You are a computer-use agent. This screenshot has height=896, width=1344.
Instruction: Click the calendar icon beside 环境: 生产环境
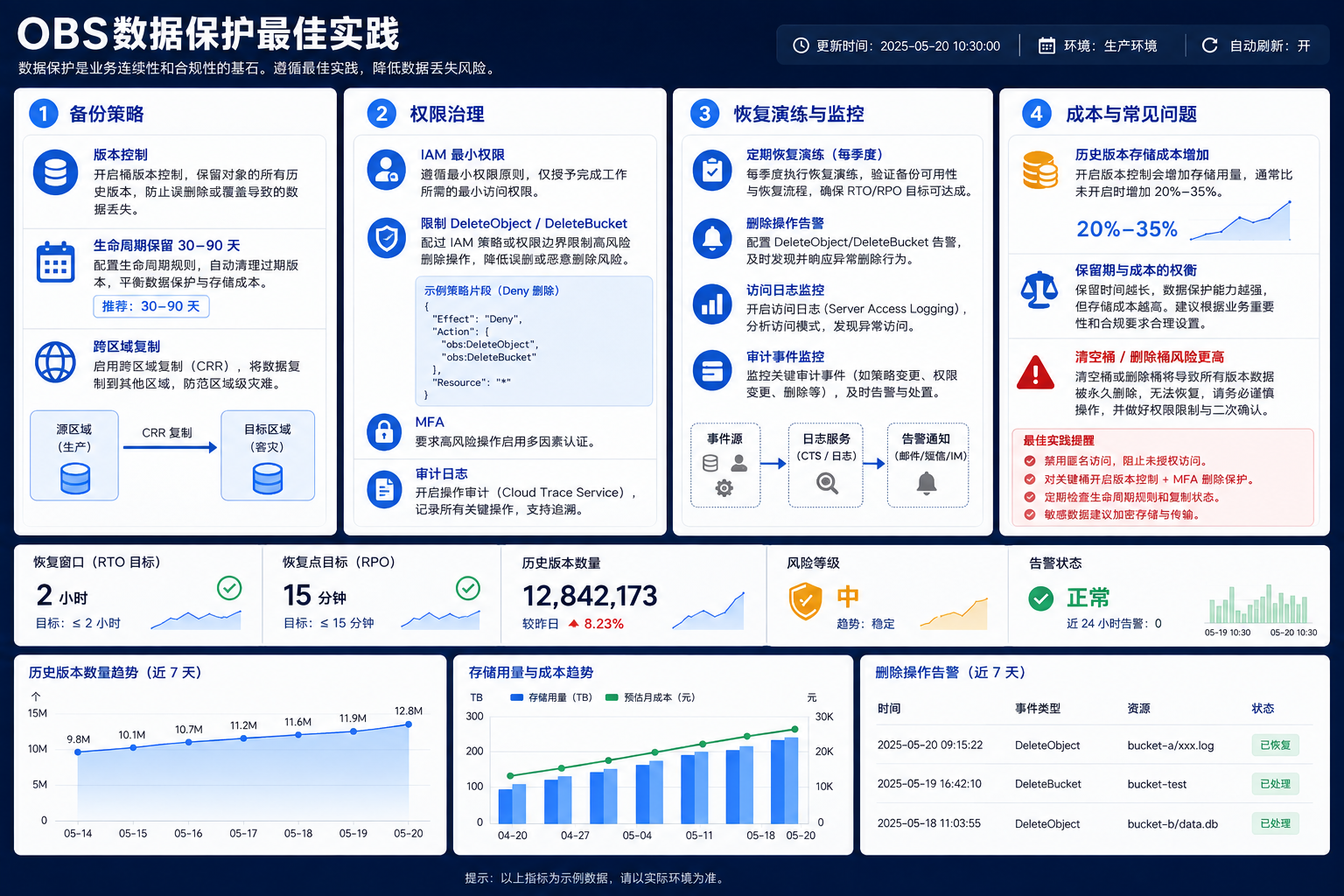click(x=1046, y=45)
